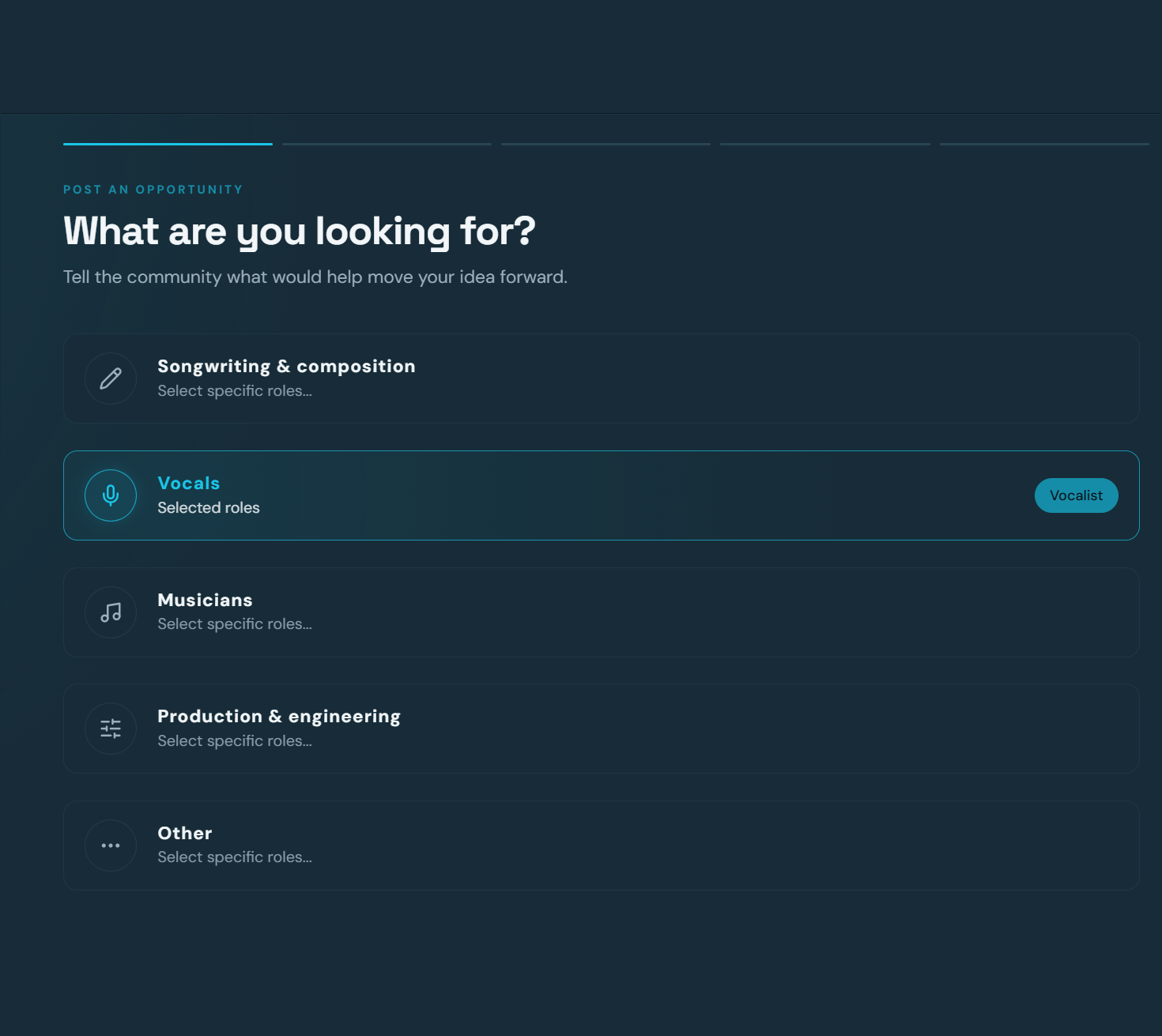Click the music note icon for Musicians

click(x=111, y=612)
